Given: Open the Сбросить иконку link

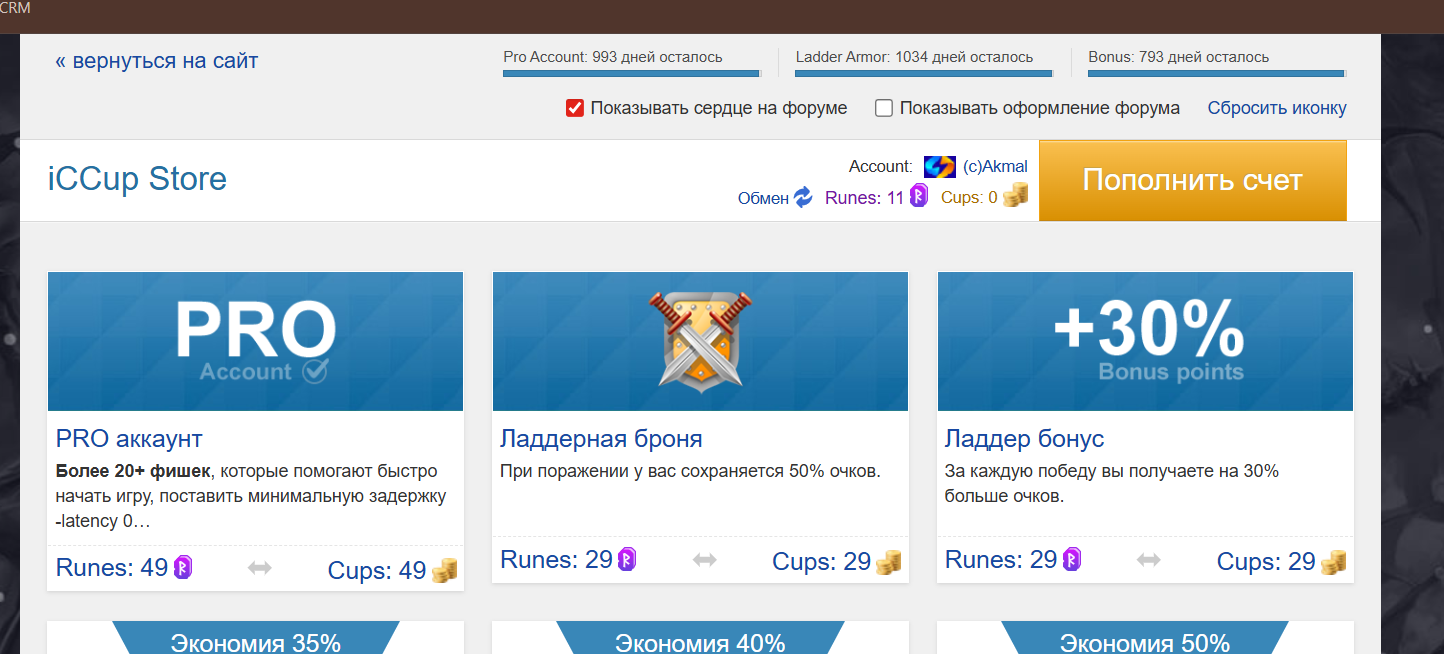Looking at the screenshot, I should tap(1277, 108).
